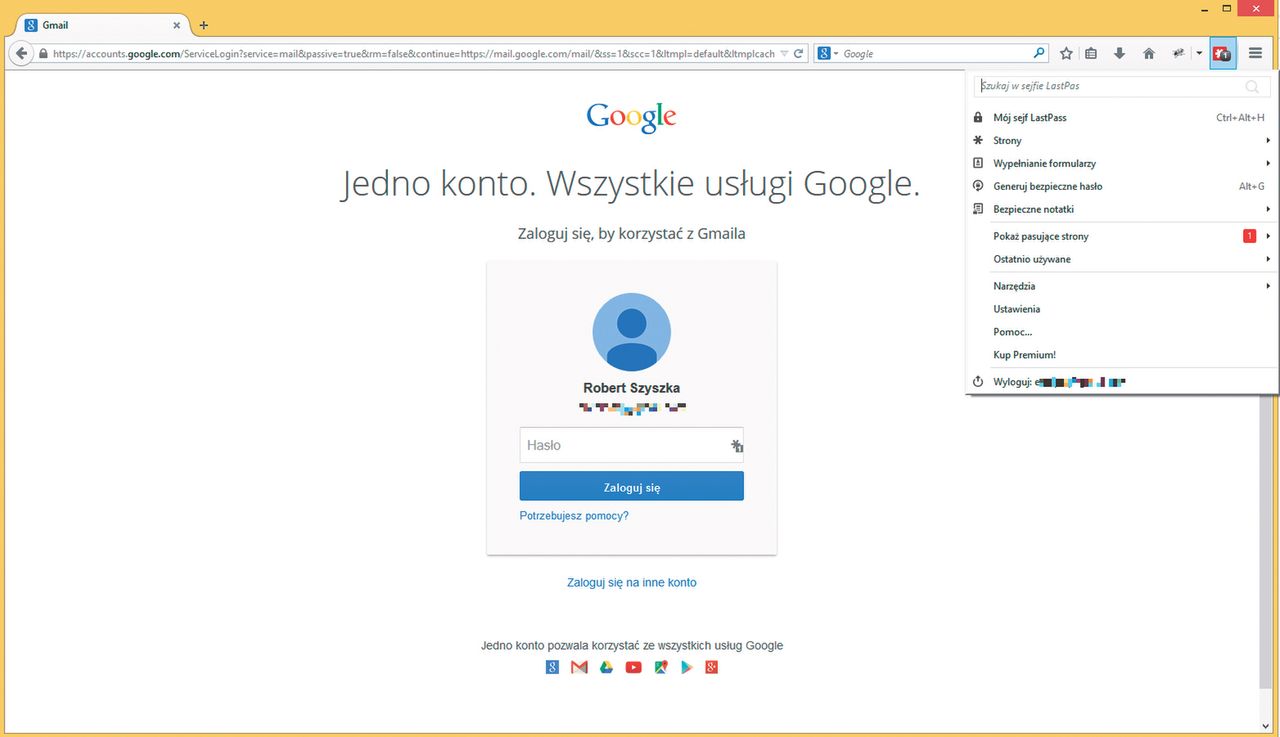The height and width of the screenshot is (737, 1280).
Task: Open Mój sejf LastPass
Action: pyautogui.click(x=1121, y=118)
